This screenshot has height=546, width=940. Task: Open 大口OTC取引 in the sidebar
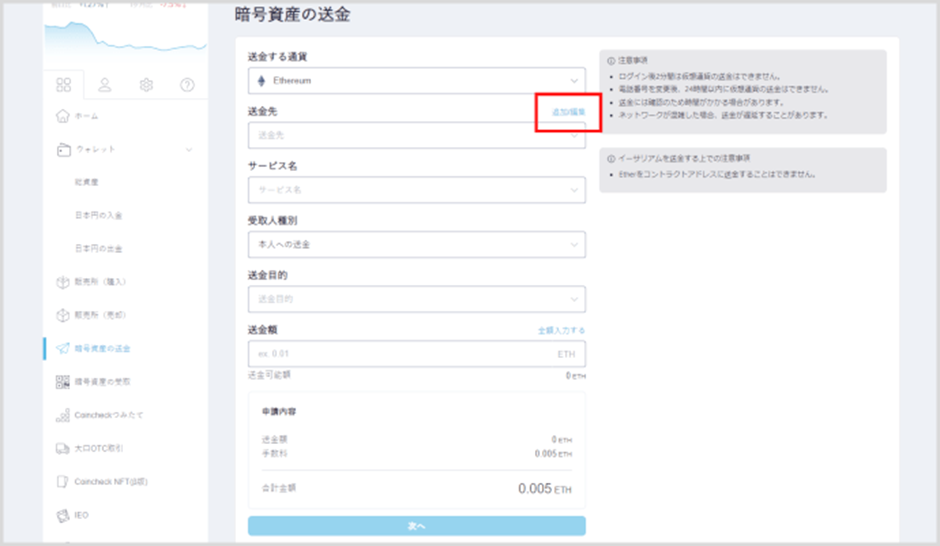point(98,448)
